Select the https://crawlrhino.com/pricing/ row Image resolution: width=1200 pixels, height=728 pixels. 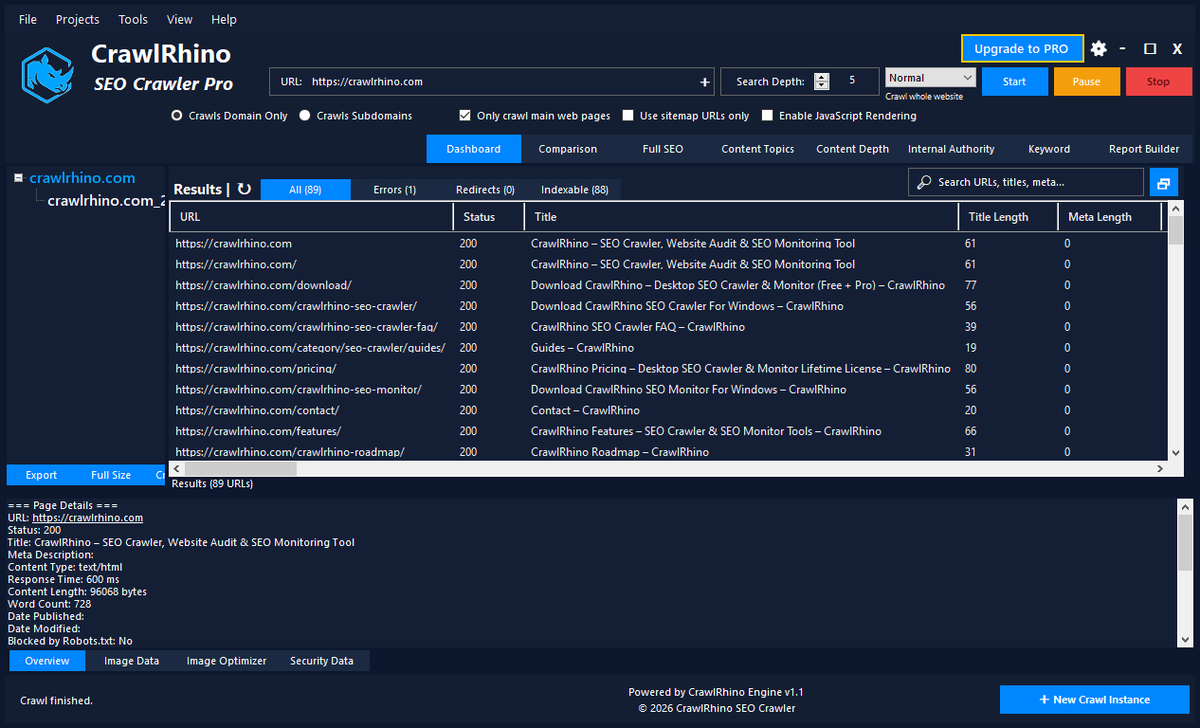pyautogui.click(x=668, y=369)
